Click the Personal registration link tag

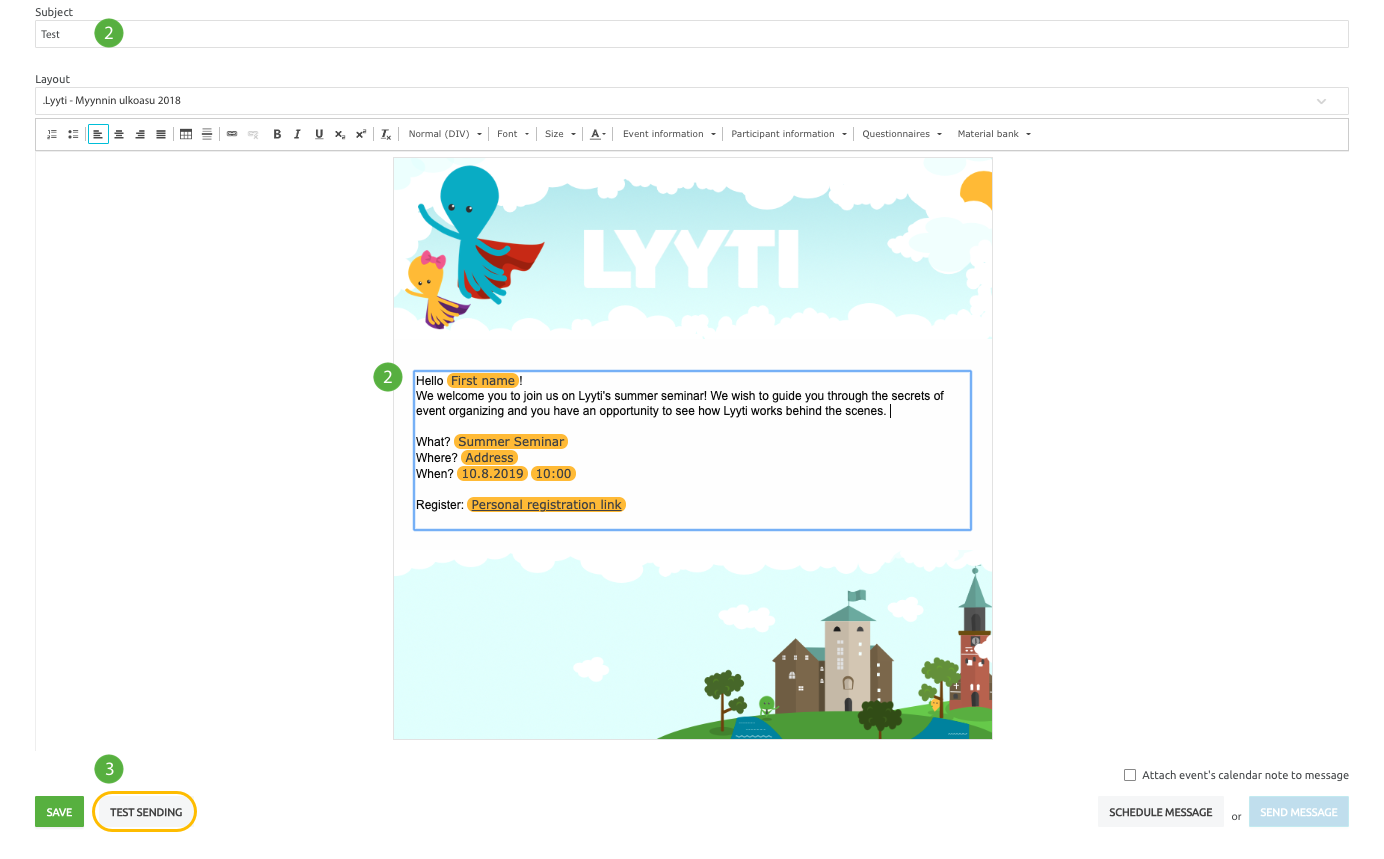tap(546, 505)
